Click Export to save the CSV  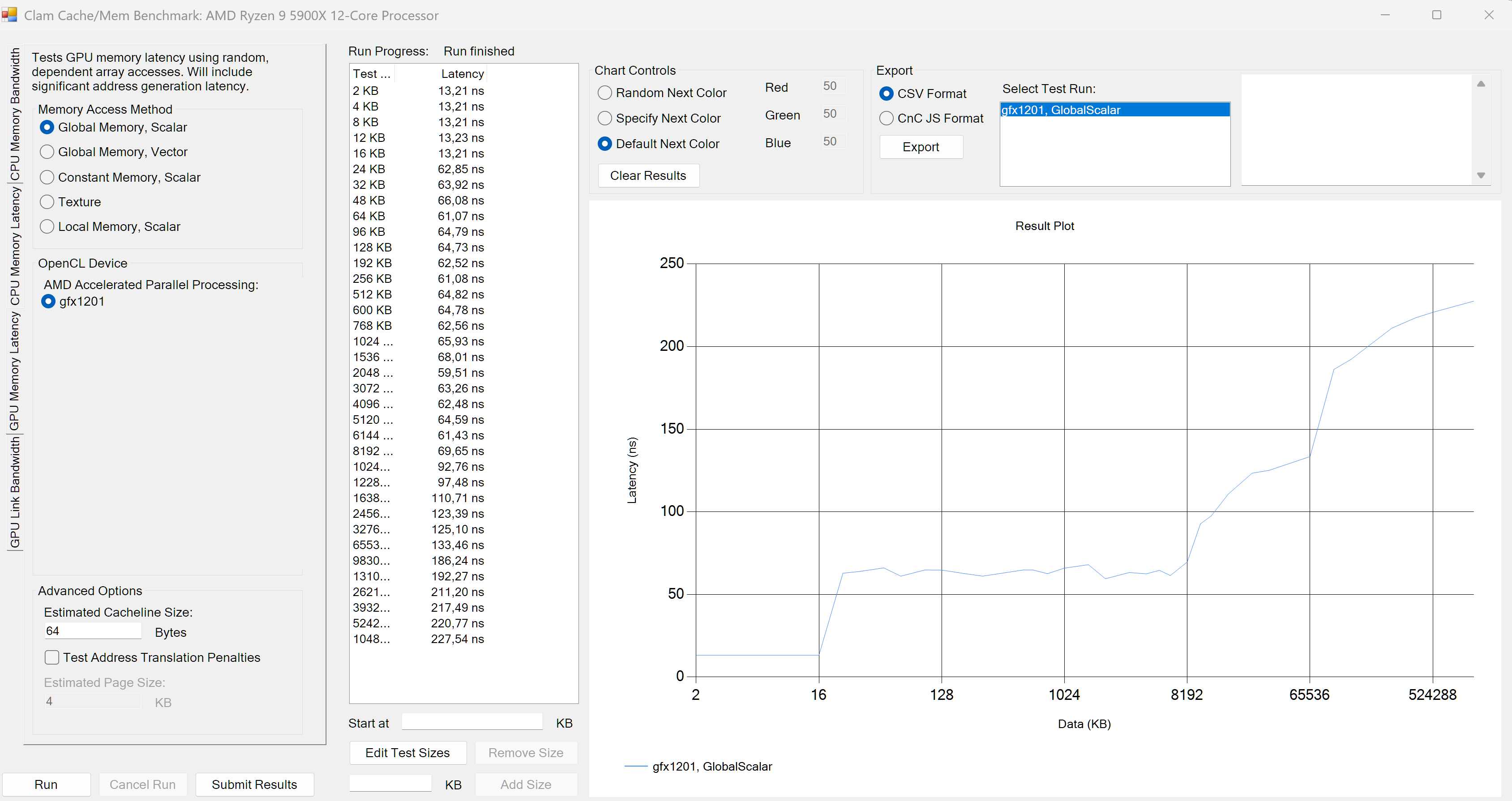pyautogui.click(x=921, y=147)
